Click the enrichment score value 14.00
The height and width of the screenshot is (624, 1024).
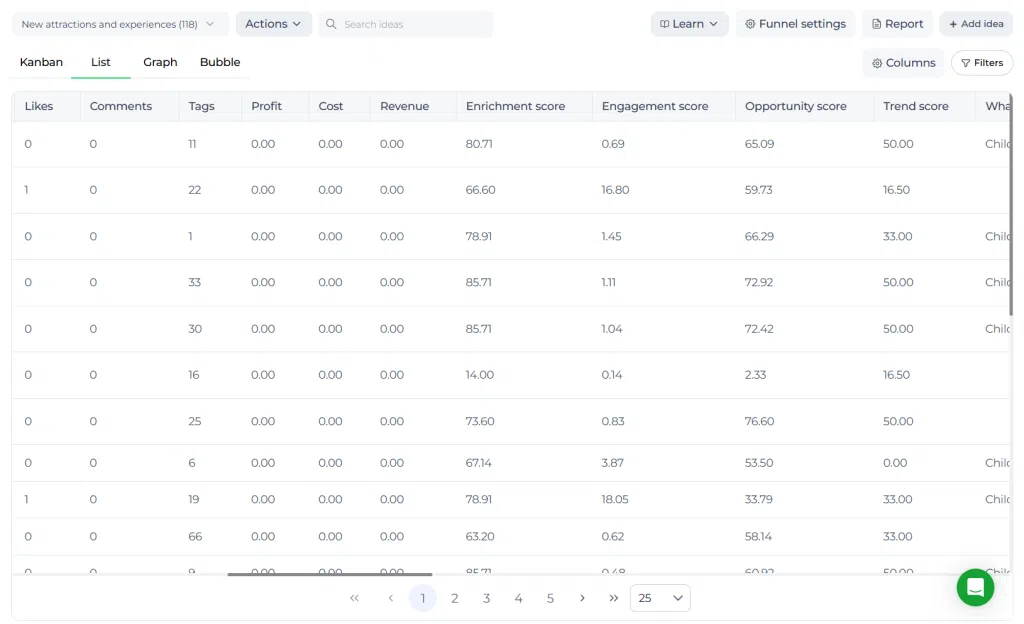point(479,375)
